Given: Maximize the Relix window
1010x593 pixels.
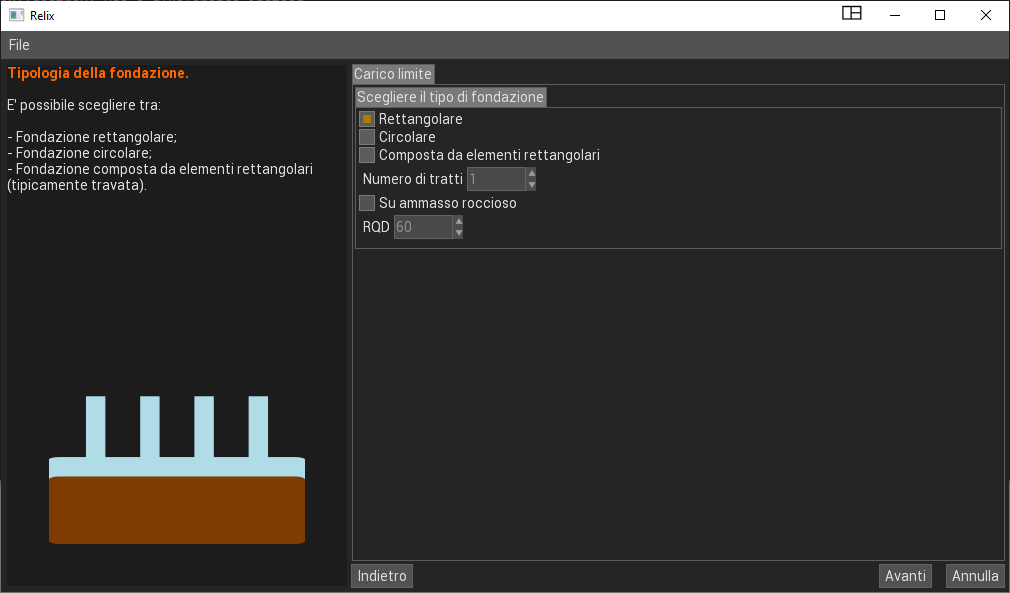Looking at the screenshot, I should click(x=940, y=15).
